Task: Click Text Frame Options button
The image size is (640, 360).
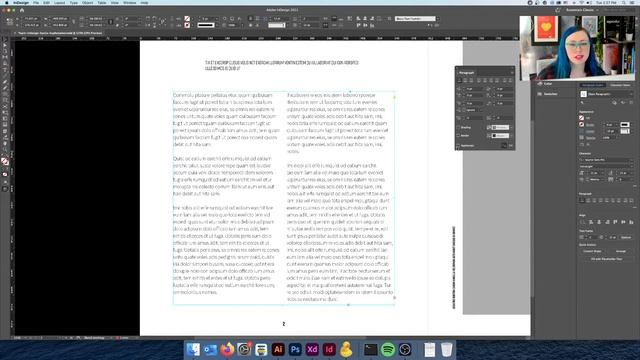Action: pyautogui.click(x=626, y=237)
